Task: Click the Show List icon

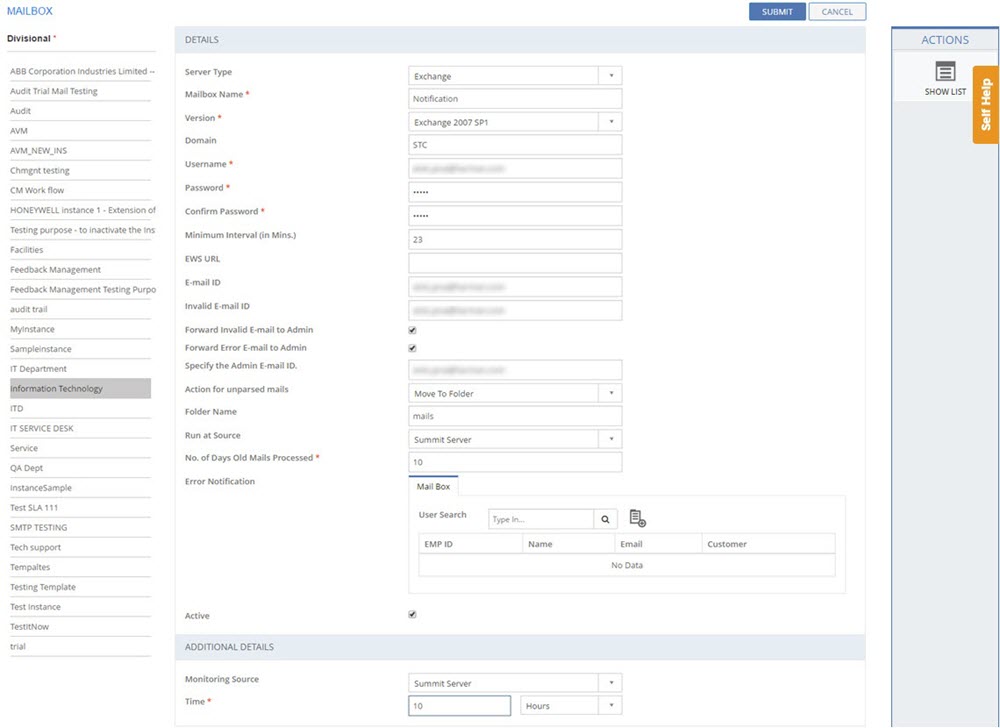Action: click(x=945, y=72)
